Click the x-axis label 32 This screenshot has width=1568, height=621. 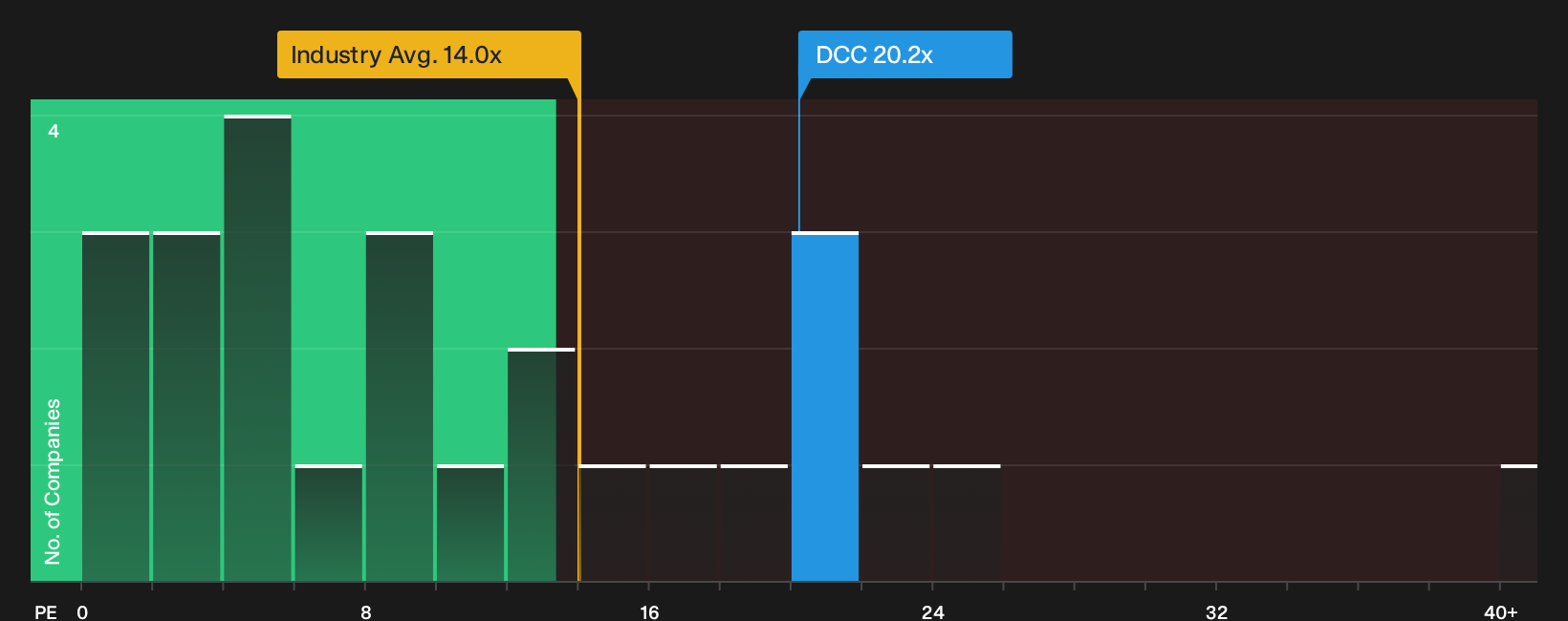coord(1216,611)
